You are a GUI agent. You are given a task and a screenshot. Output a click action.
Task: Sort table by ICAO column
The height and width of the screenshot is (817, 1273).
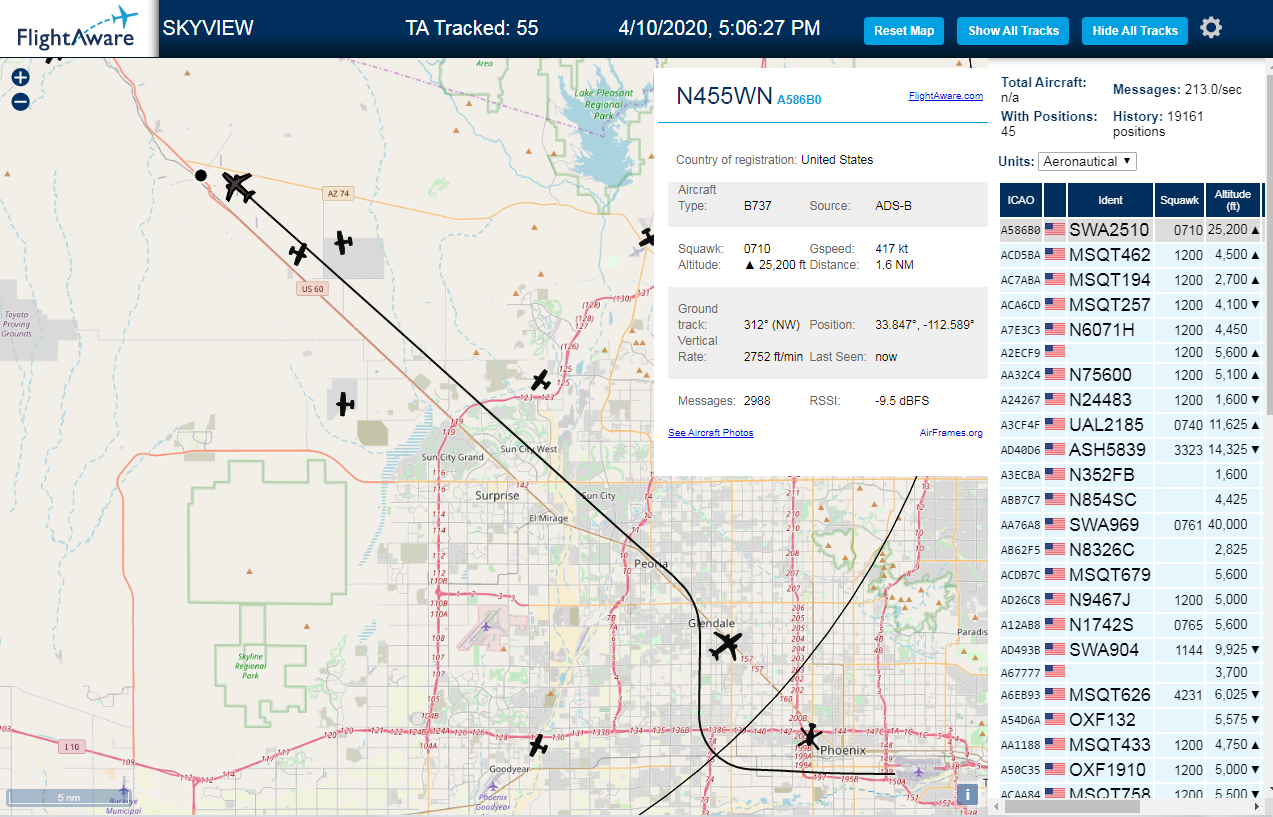(1021, 200)
